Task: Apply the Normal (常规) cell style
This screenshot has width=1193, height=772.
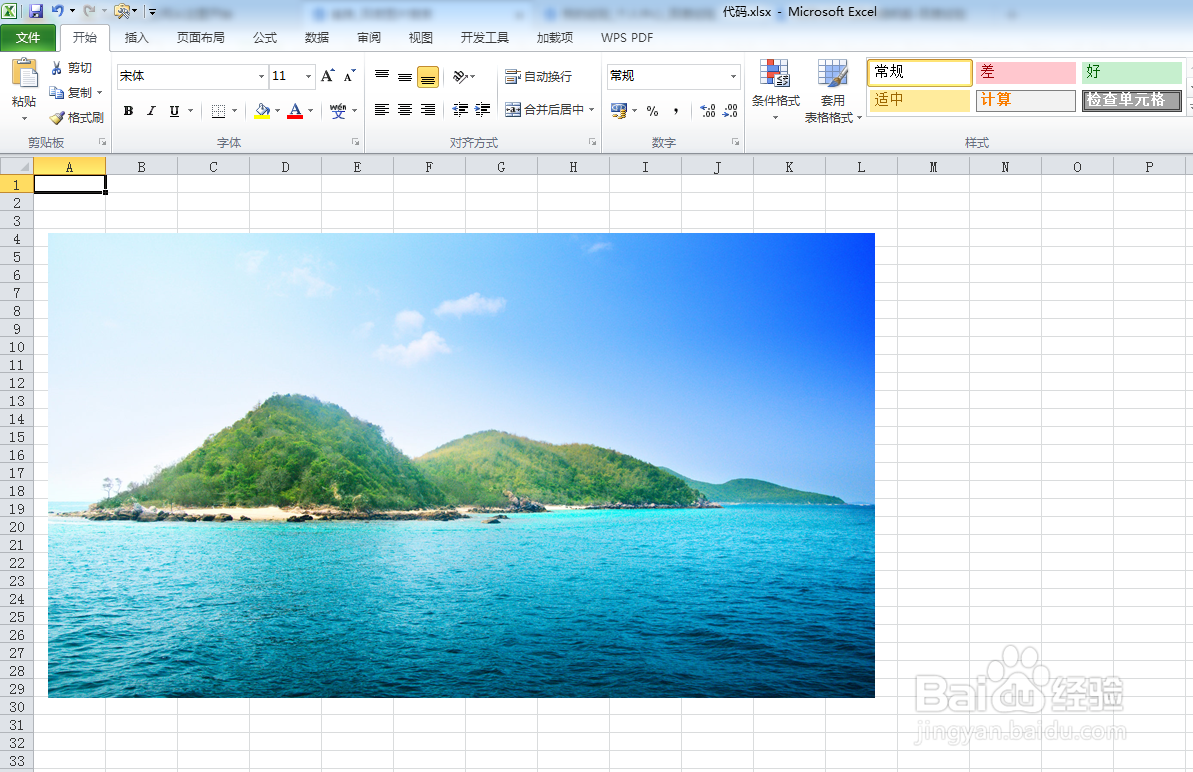Action: 919,72
